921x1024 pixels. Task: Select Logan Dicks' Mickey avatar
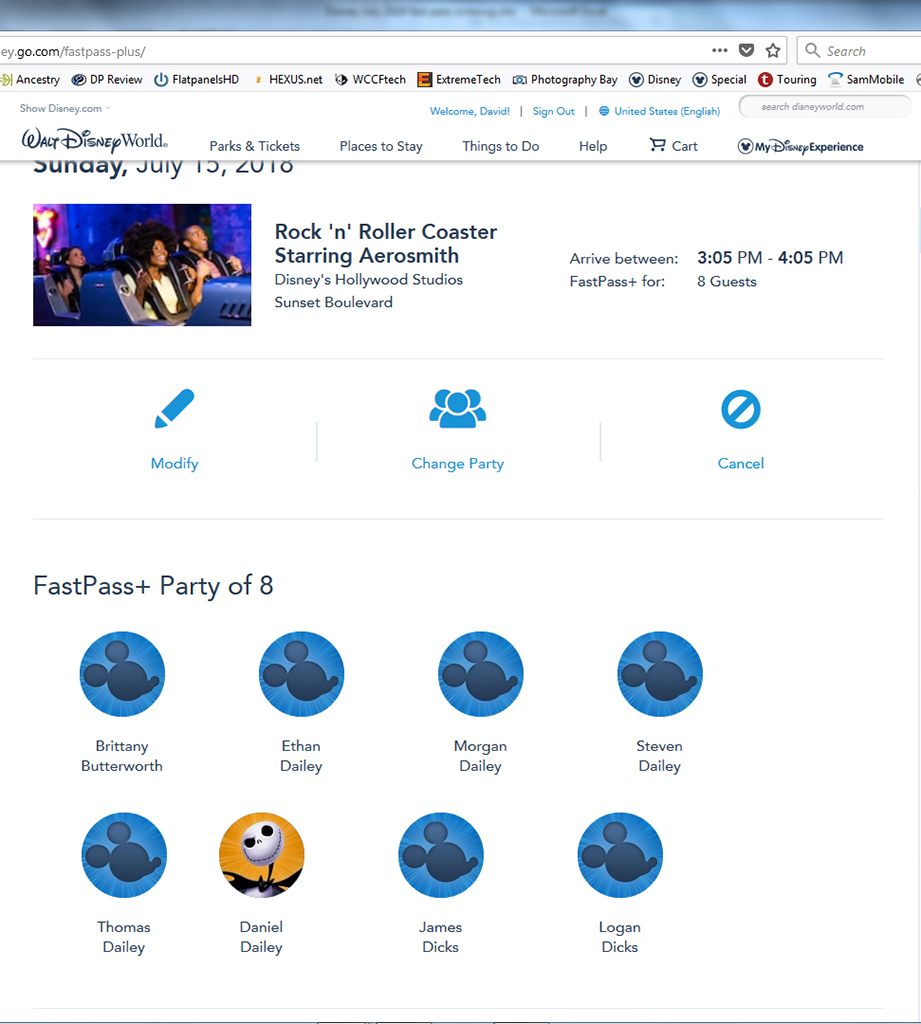click(x=620, y=855)
